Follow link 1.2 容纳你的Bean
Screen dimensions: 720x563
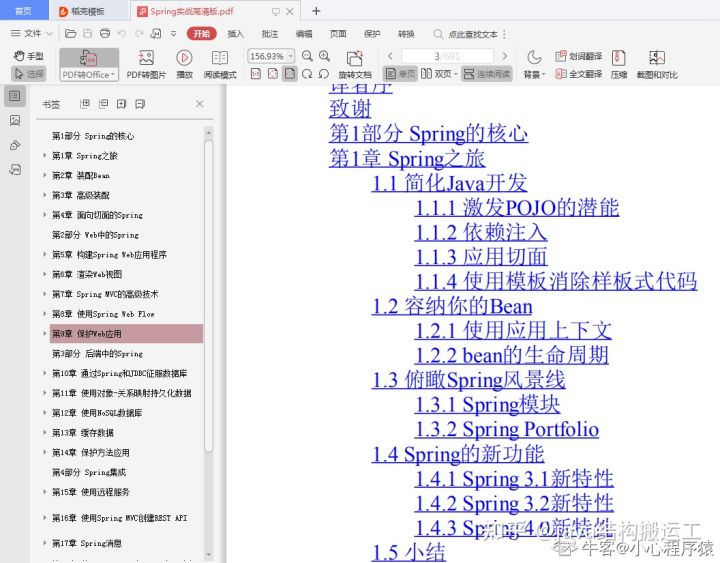pyautogui.click(x=452, y=306)
